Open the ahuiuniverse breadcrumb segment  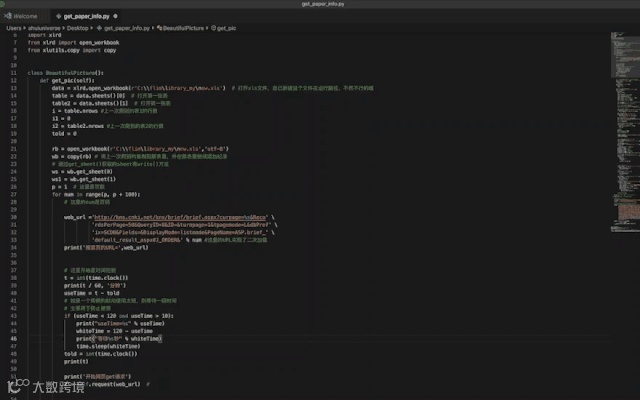[44, 28]
